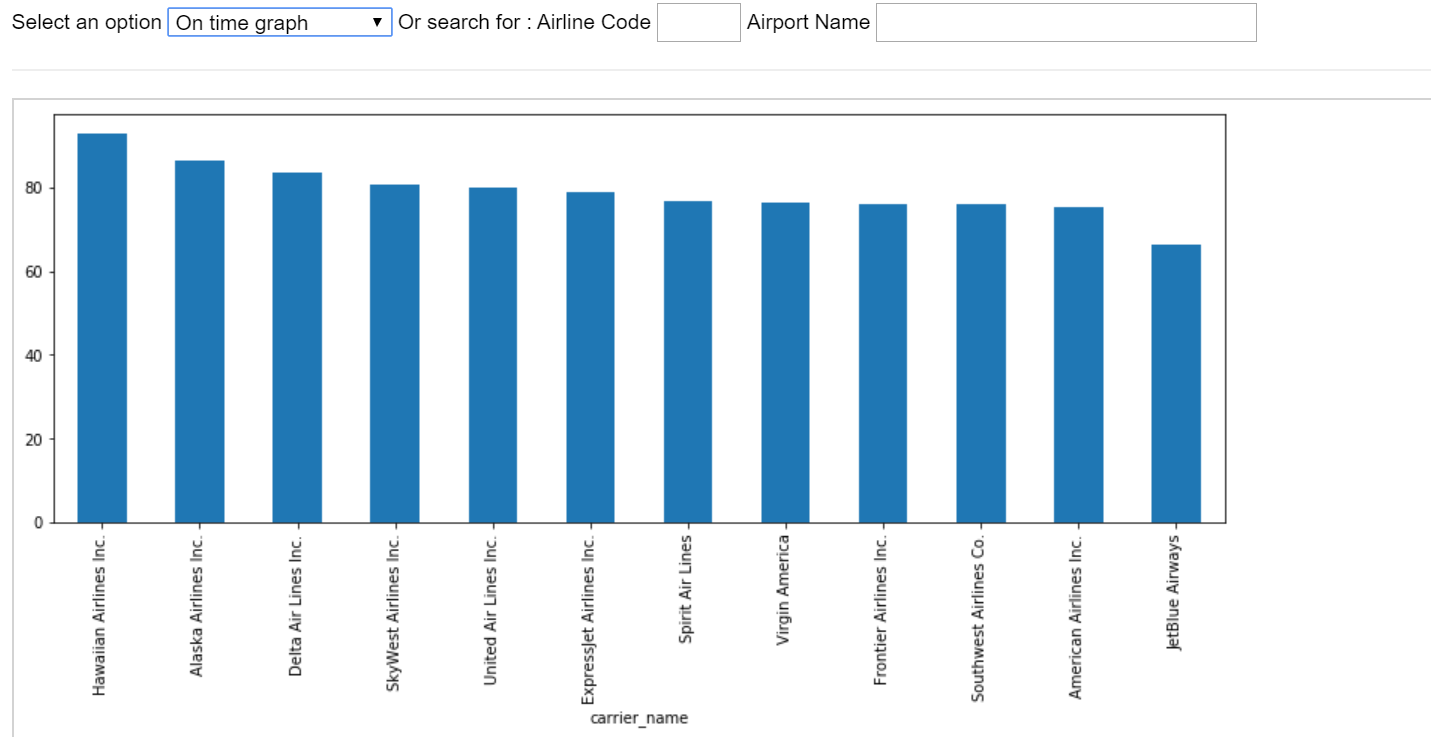Click the Frontier Airlines Inc. bar

tap(882, 363)
